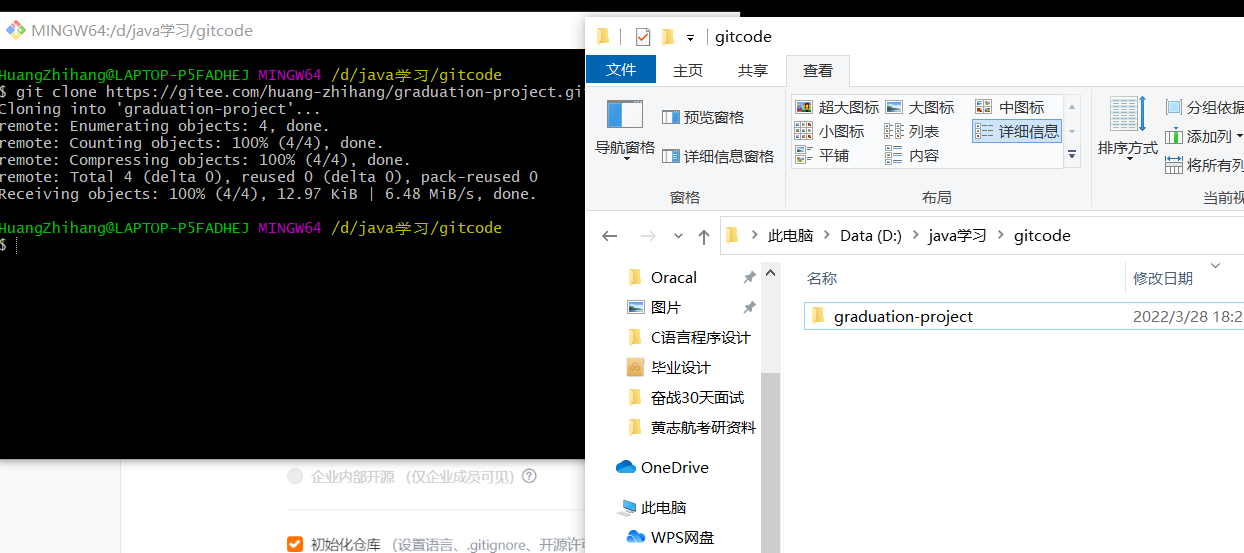
Task: Open the 分组依据 group-by option
Action: tap(1205, 107)
